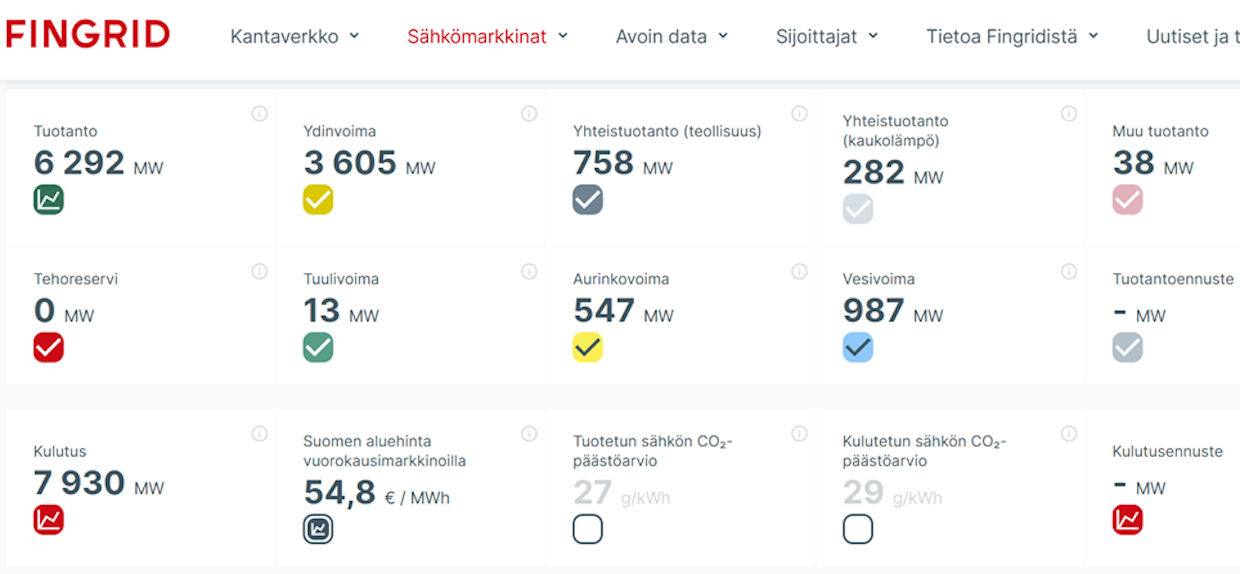Open the green Tuotanto chart icon
The width and height of the screenshot is (1240, 574).
pos(48,200)
